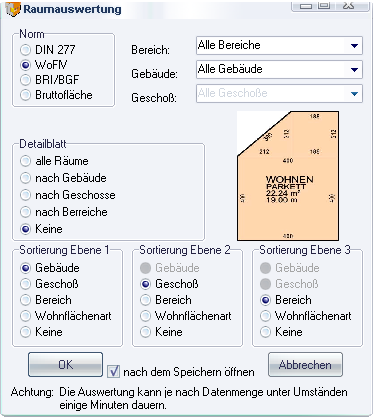The width and height of the screenshot is (373, 417).
Task: Click the Abbrechen button
Action: 305,365
